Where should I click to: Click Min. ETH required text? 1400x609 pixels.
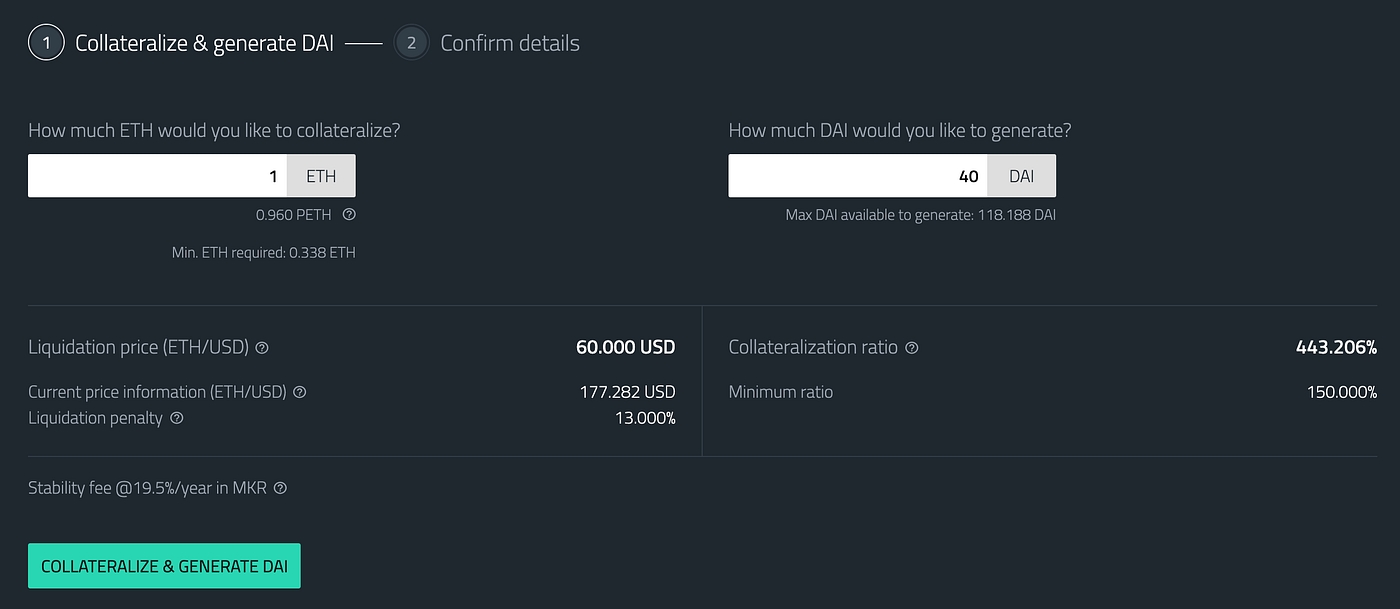click(263, 253)
